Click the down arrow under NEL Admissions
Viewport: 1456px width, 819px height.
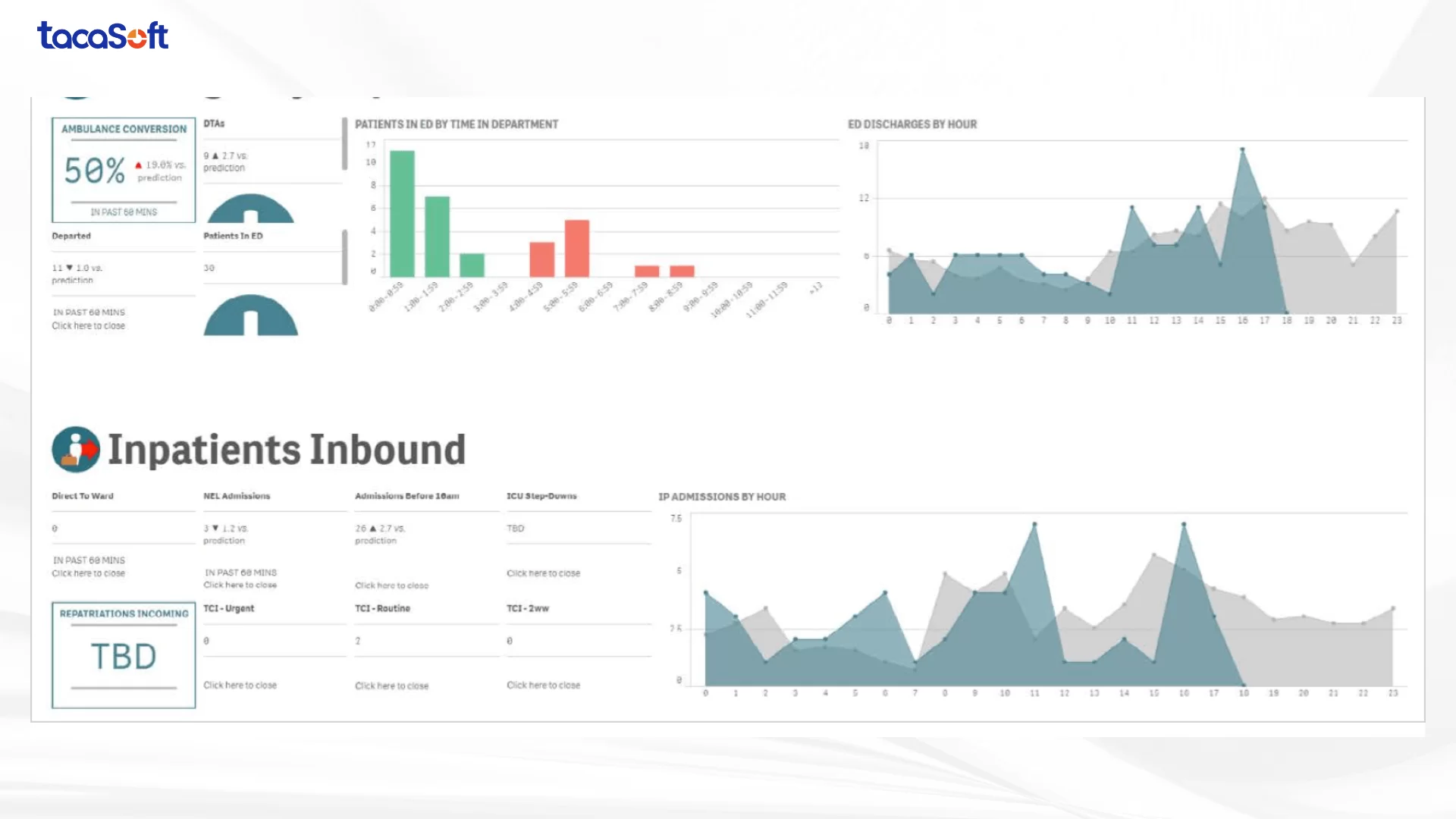click(x=215, y=529)
